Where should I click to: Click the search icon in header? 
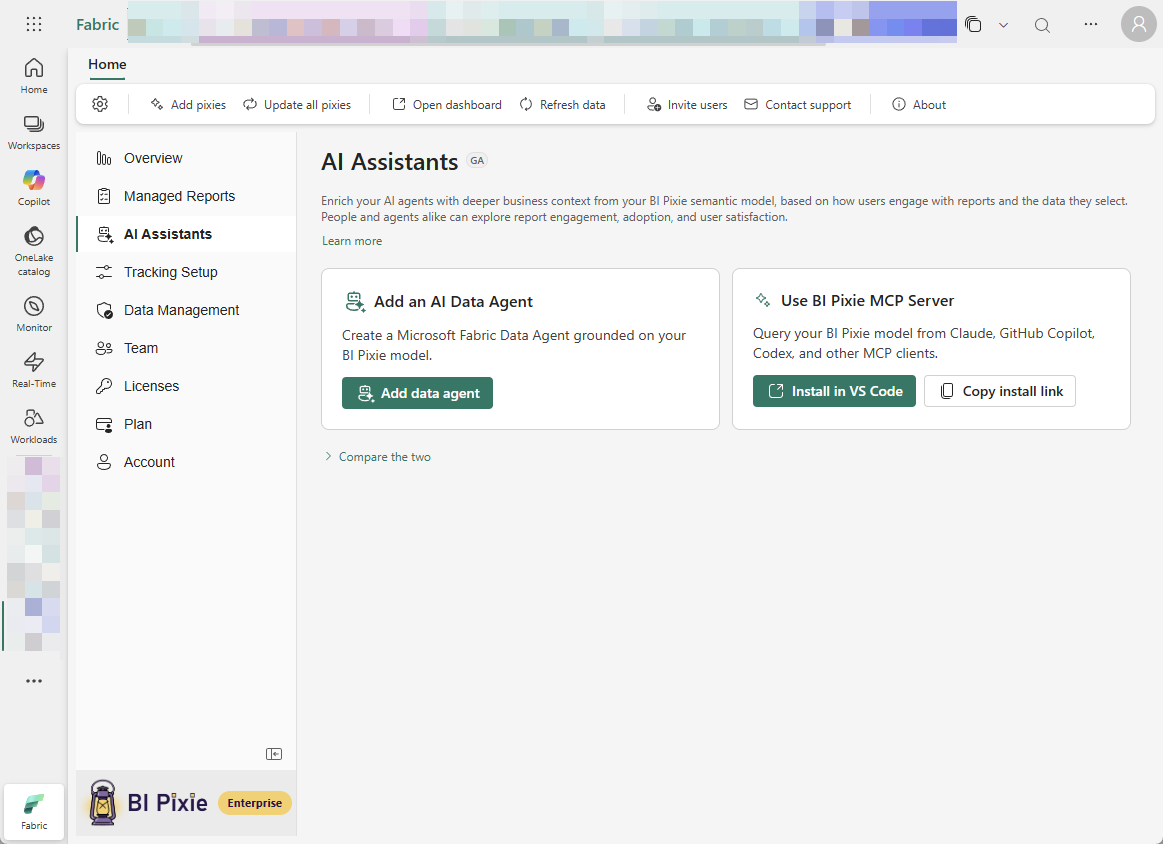tap(1042, 24)
